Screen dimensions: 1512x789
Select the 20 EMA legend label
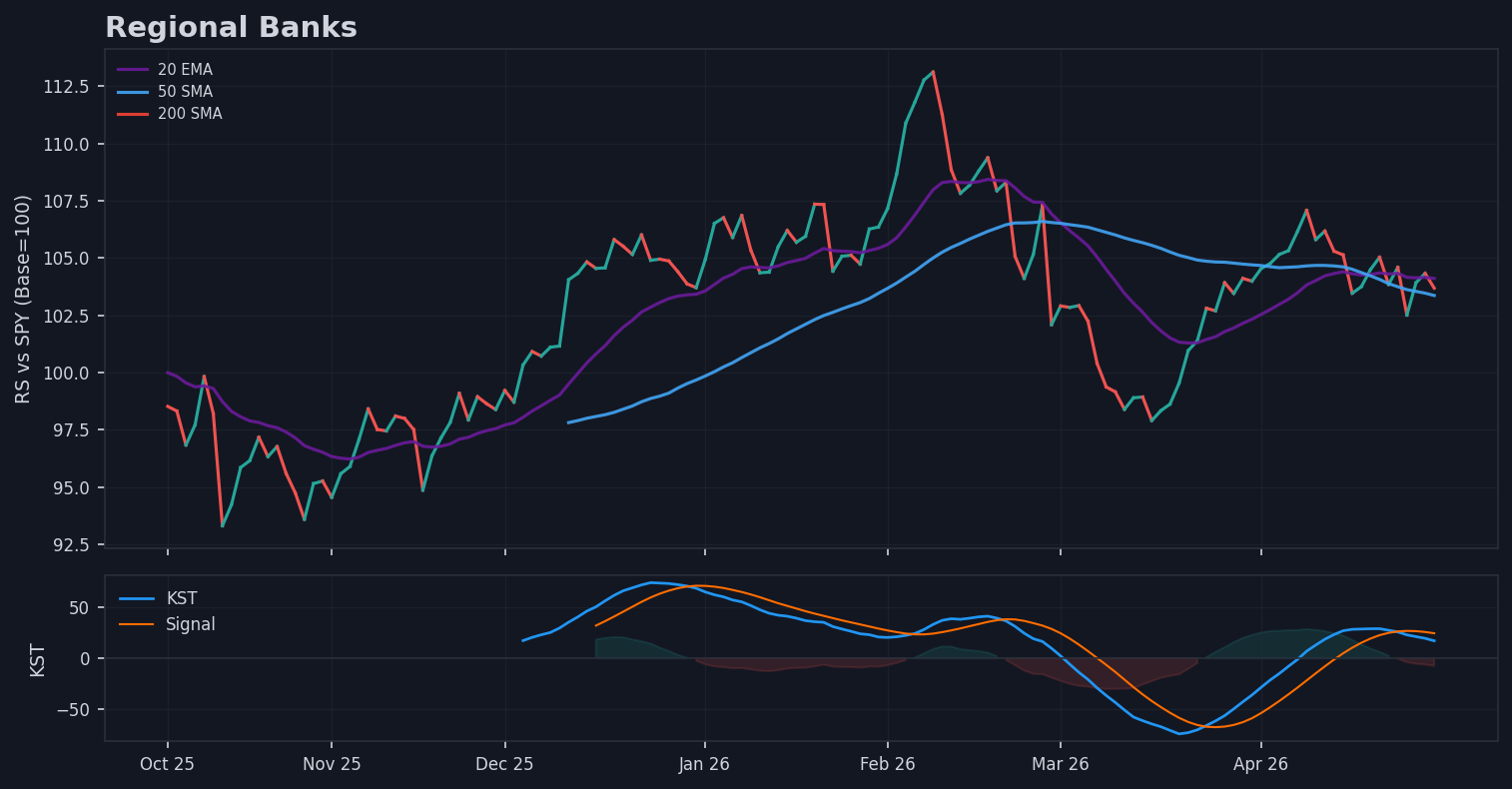click(x=185, y=70)
